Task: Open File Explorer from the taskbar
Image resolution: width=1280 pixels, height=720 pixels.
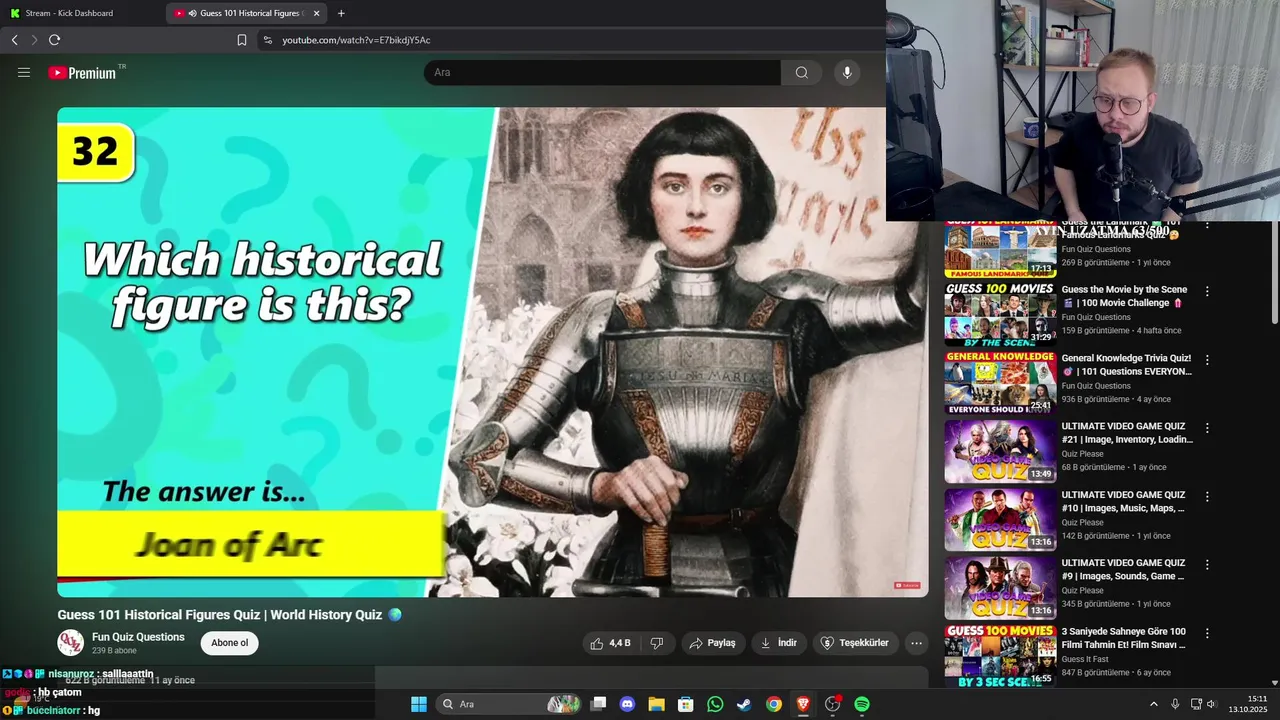Action: tap(656, 704)
